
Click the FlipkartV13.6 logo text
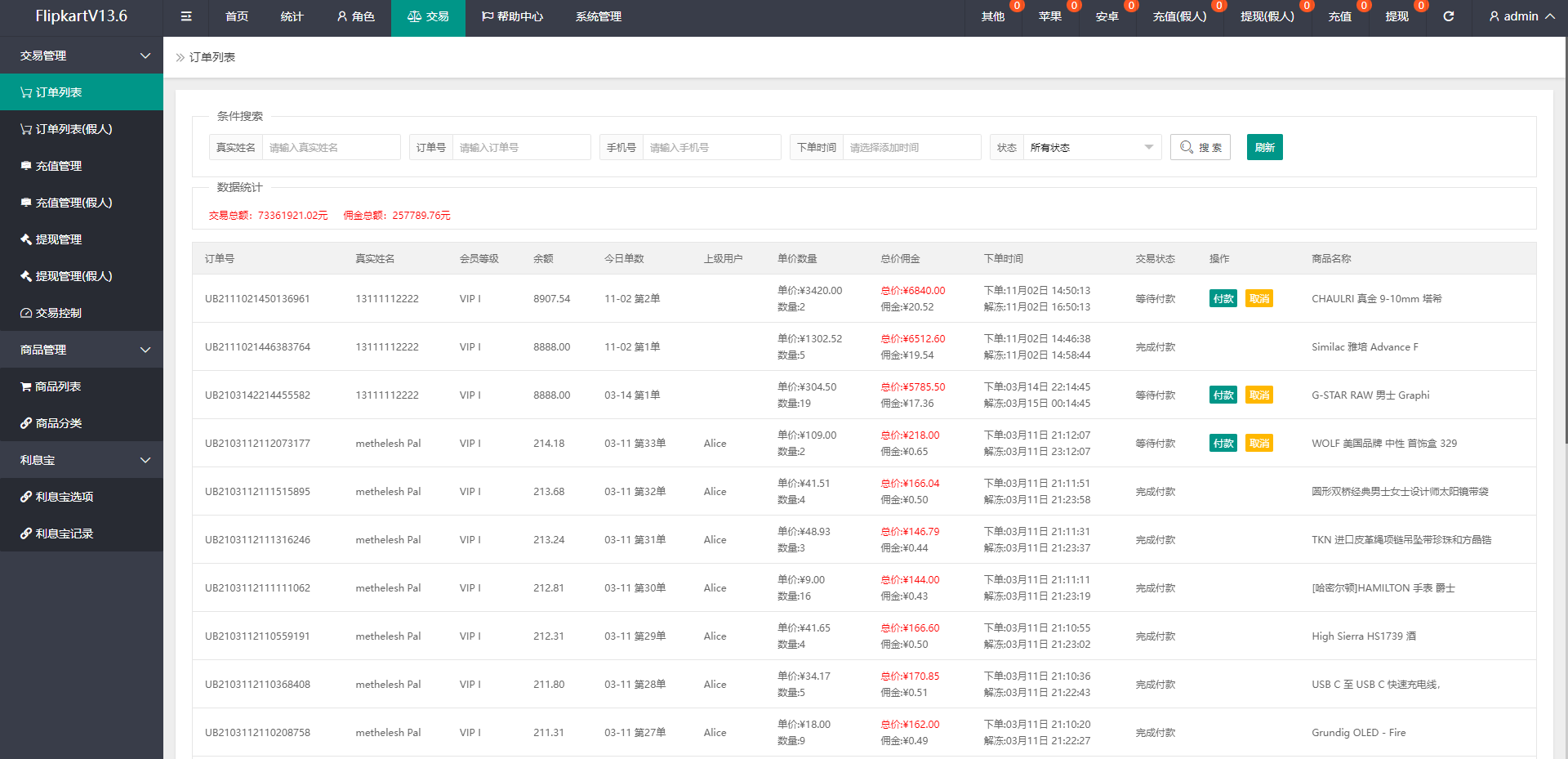(82, 16)
